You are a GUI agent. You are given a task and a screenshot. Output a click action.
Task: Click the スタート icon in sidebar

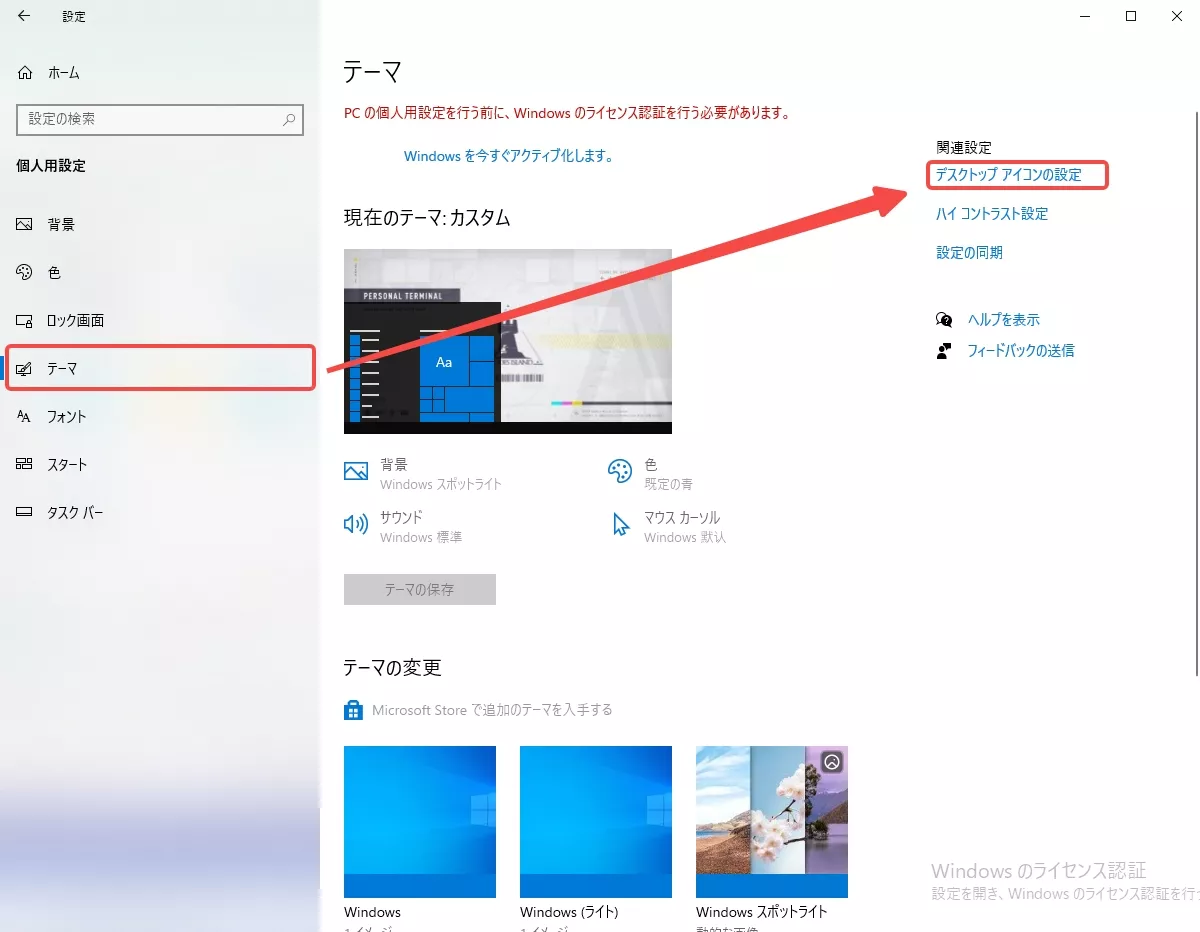coord(25,465)
